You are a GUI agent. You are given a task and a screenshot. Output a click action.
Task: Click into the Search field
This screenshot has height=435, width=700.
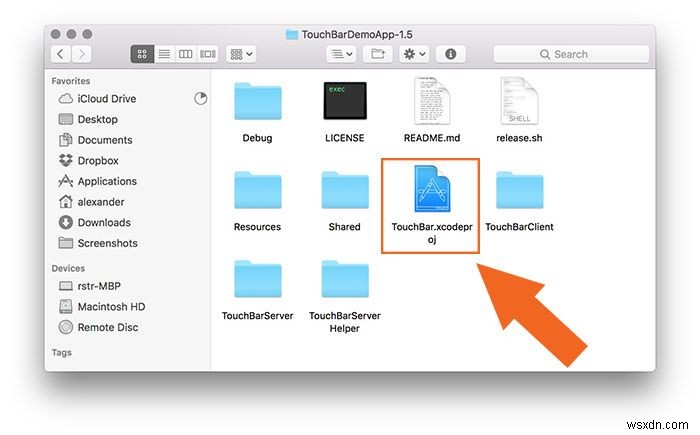click(571, 54)
